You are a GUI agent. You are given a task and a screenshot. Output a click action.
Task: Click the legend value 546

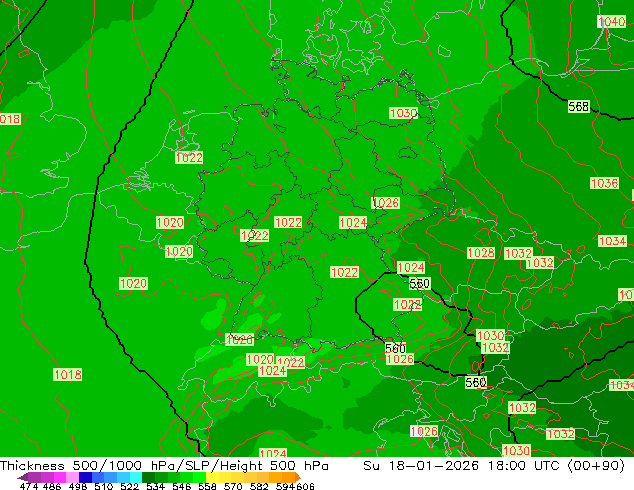click(182, 486)
